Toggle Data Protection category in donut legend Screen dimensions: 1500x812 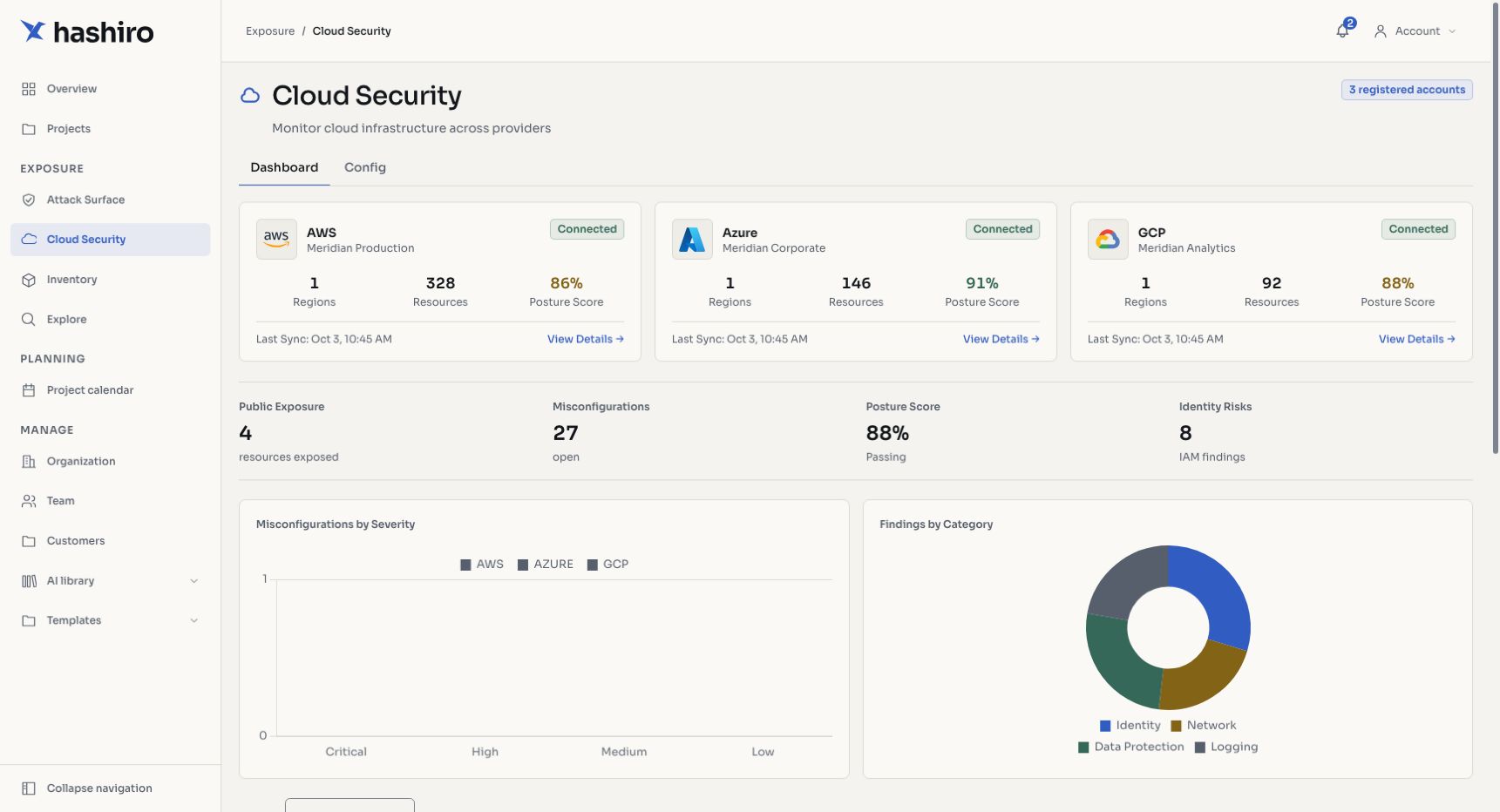pyautogui.click(x=1131, y=748)
